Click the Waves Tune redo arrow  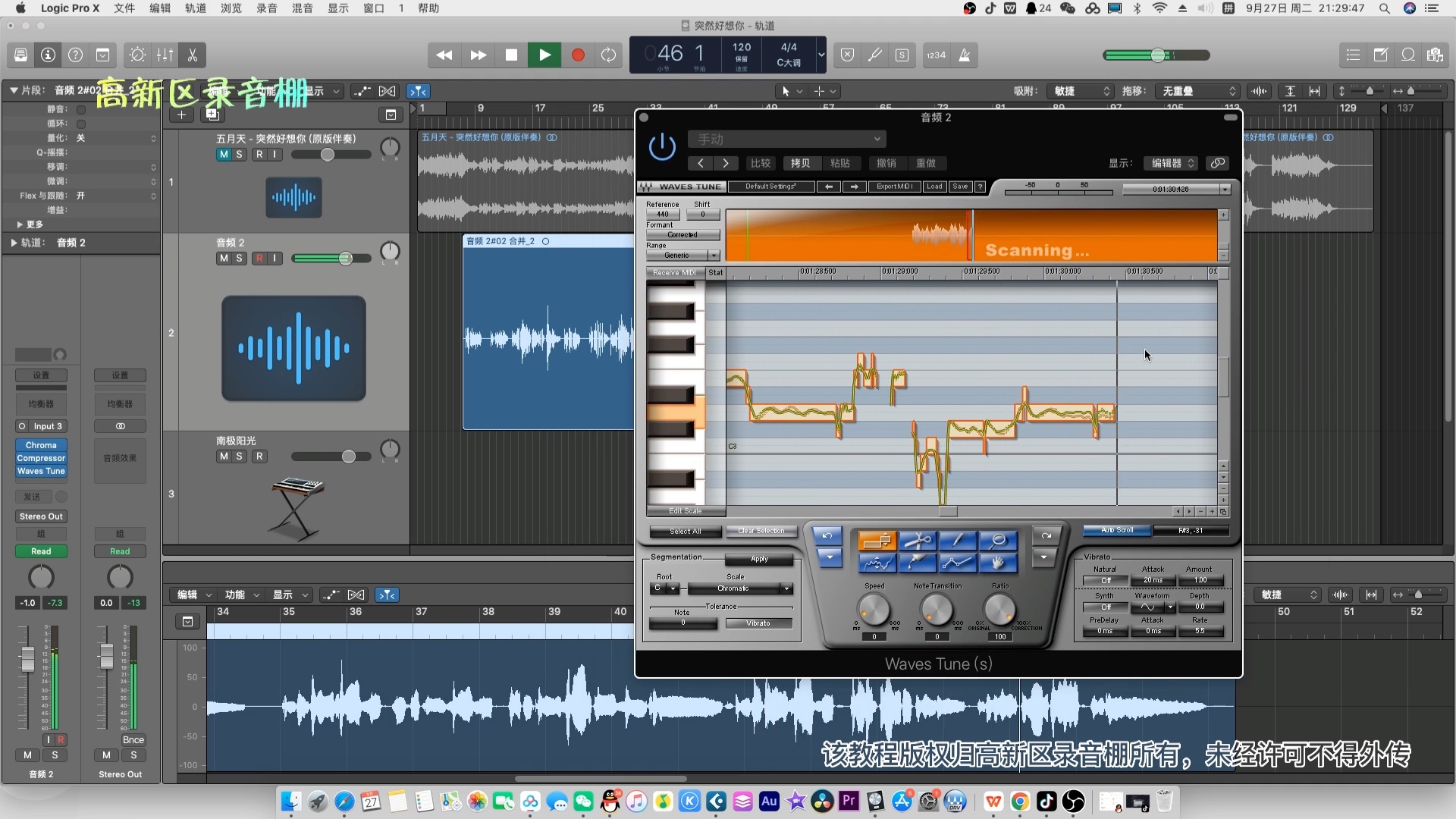coord(1046,536)
